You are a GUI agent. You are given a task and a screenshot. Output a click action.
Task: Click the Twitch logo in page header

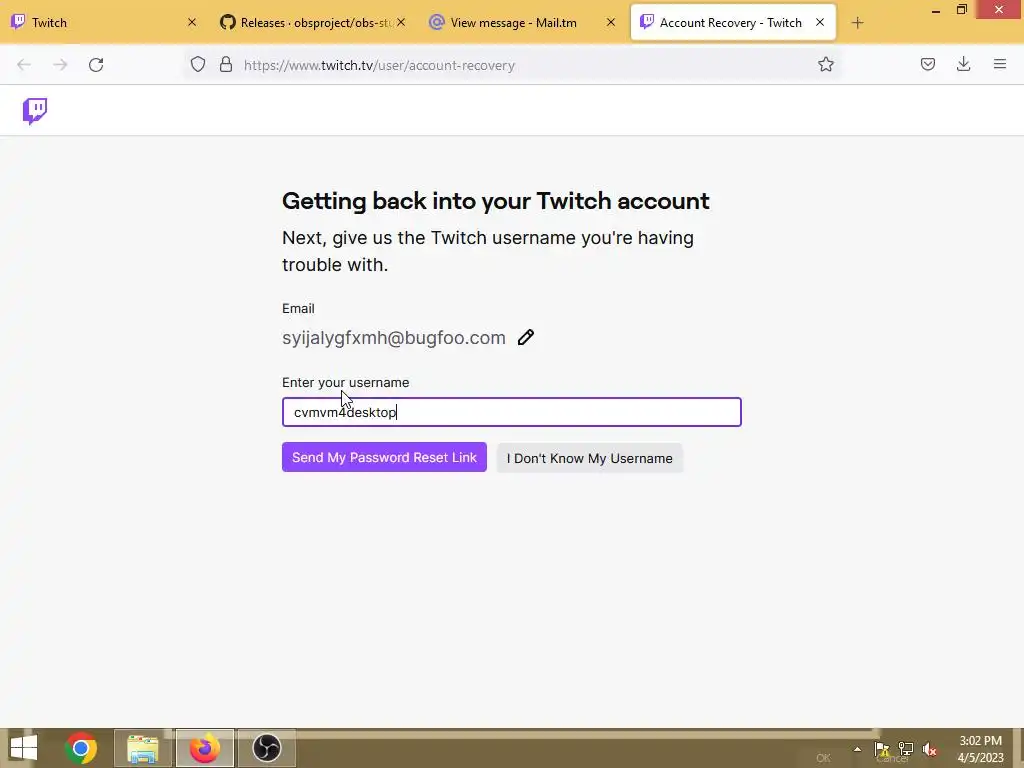tap(35, 111)
